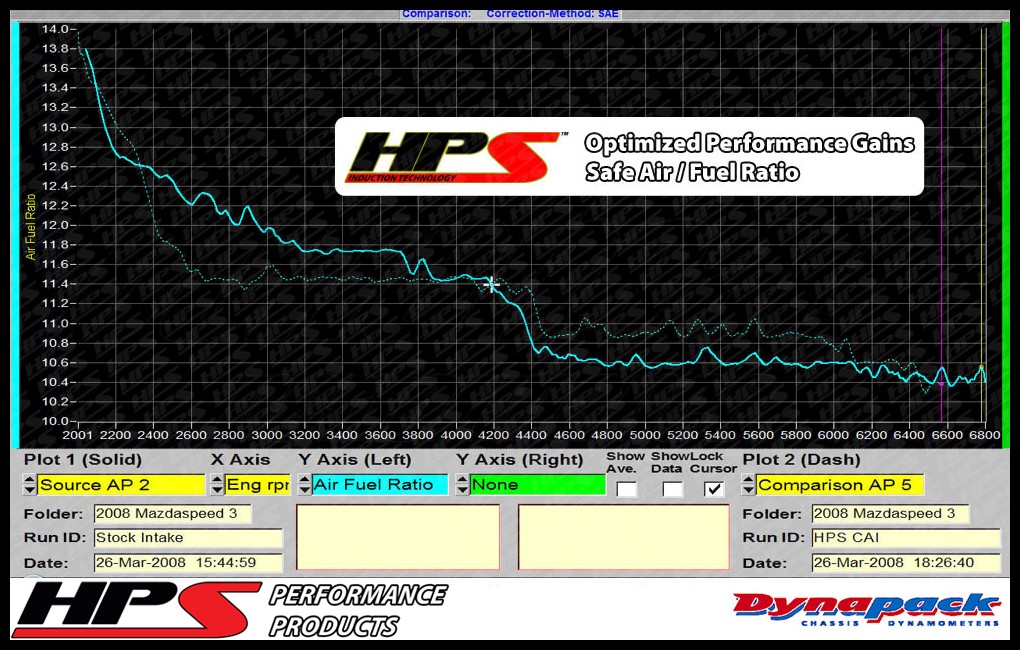Click the Stock Intake Run ID field
Viewport: 1020px width, 650px height.
tap(189, 538)
